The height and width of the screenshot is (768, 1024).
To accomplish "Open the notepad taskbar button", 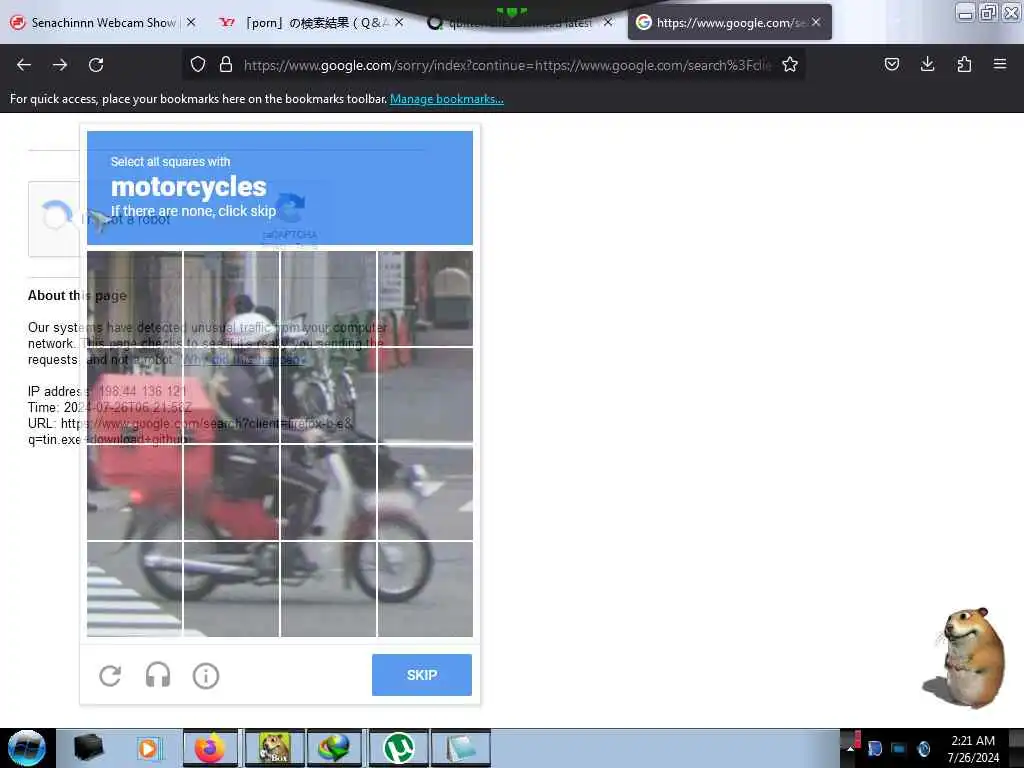I will click(x=461, y=748).
